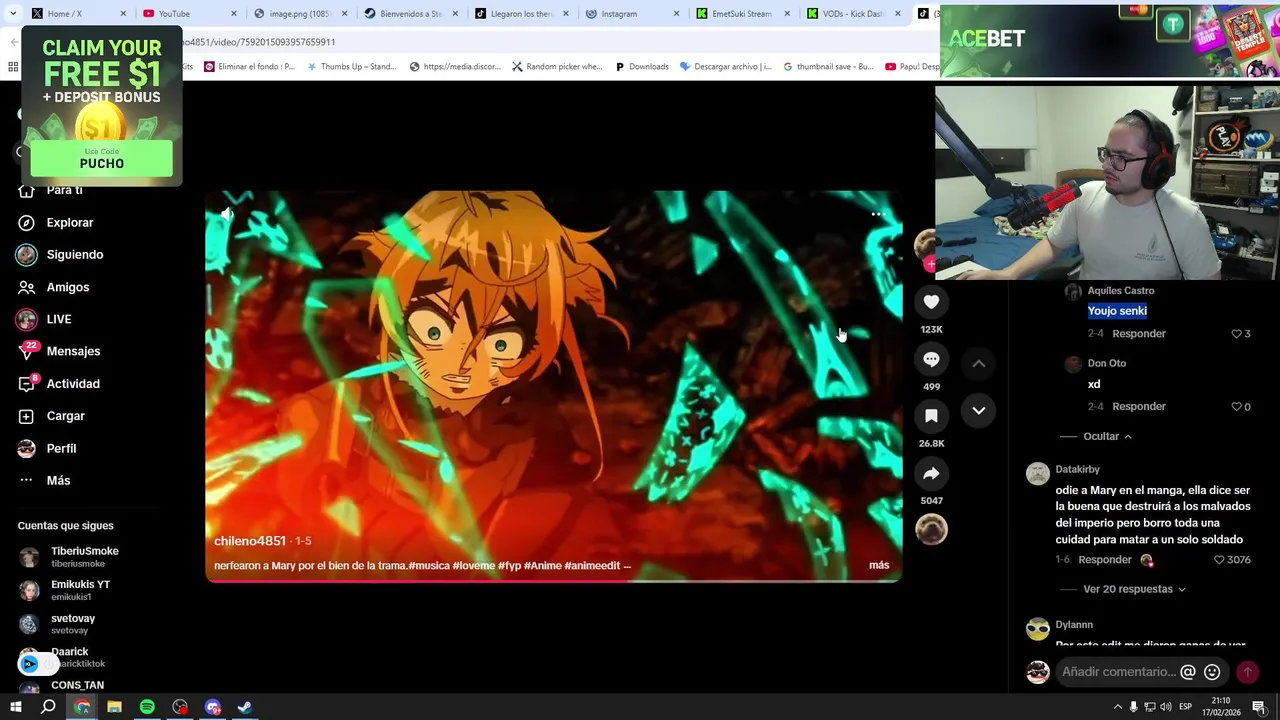Open Thumbs Up bookmark
The image size is (1280, 720).
click(351, 67)
